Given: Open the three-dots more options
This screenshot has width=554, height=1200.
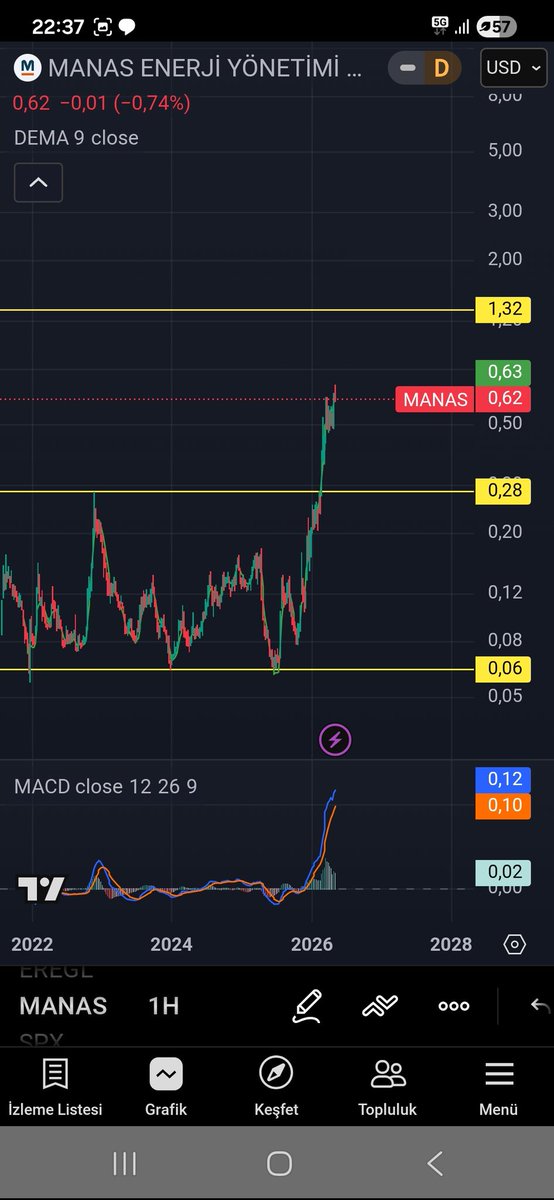Looking at the screenshot, I should pos(453,1006).
